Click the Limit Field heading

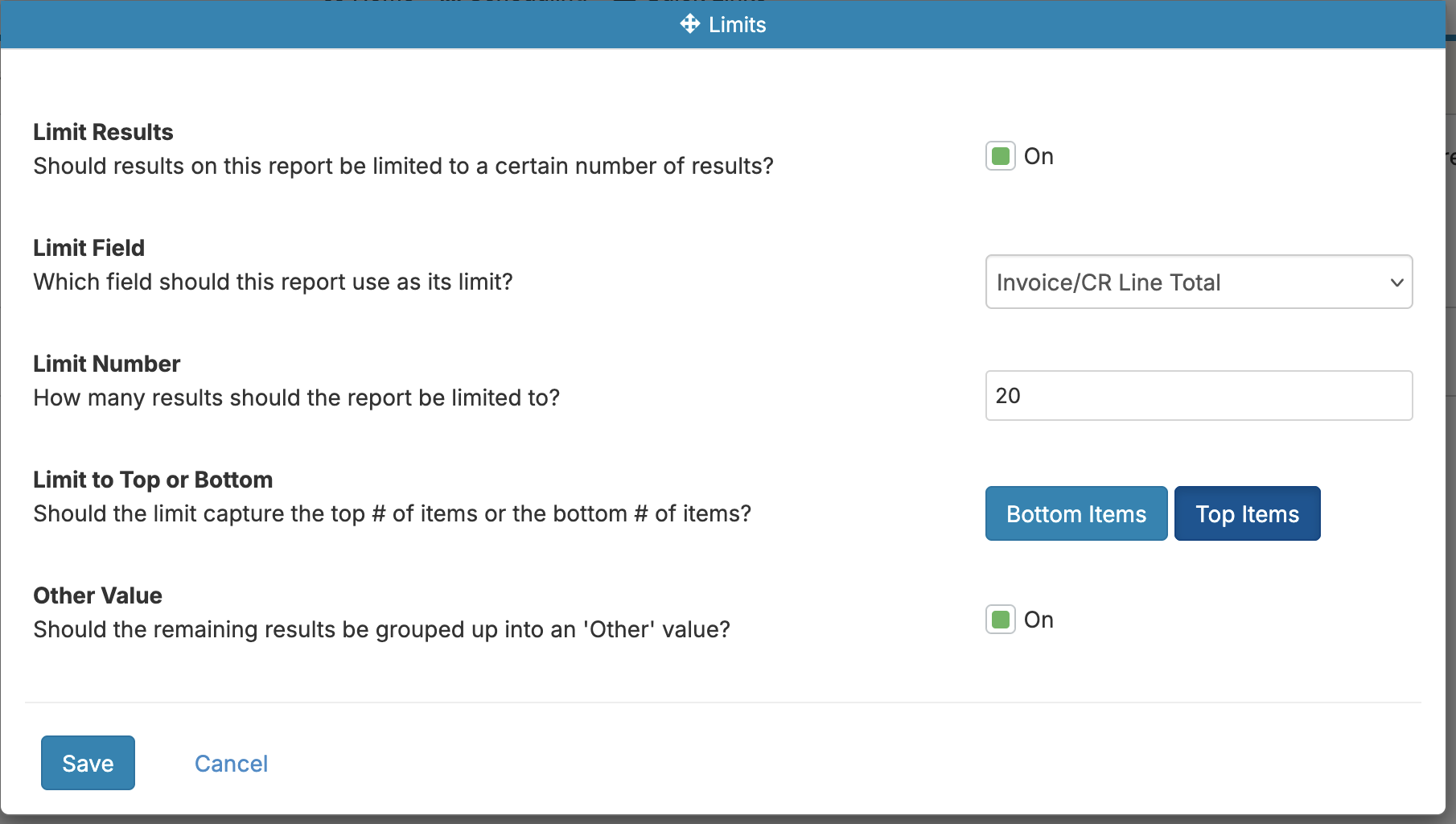coord(88,248)
